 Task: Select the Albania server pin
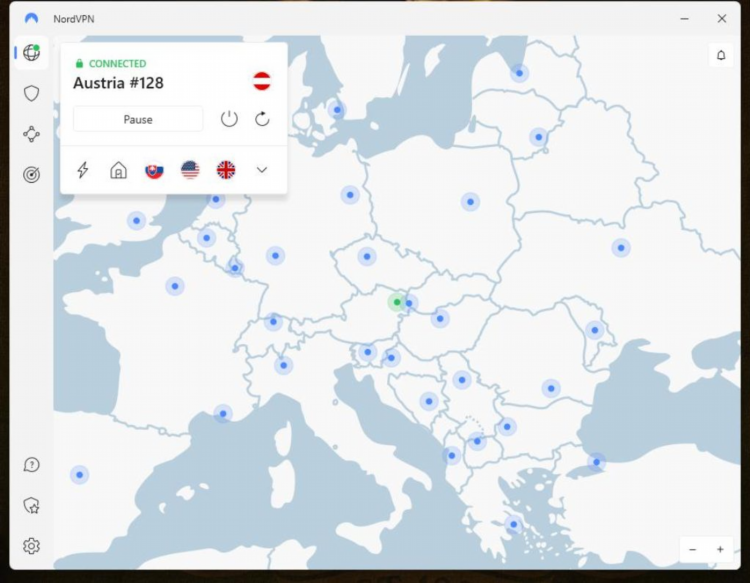coord(452,455)
